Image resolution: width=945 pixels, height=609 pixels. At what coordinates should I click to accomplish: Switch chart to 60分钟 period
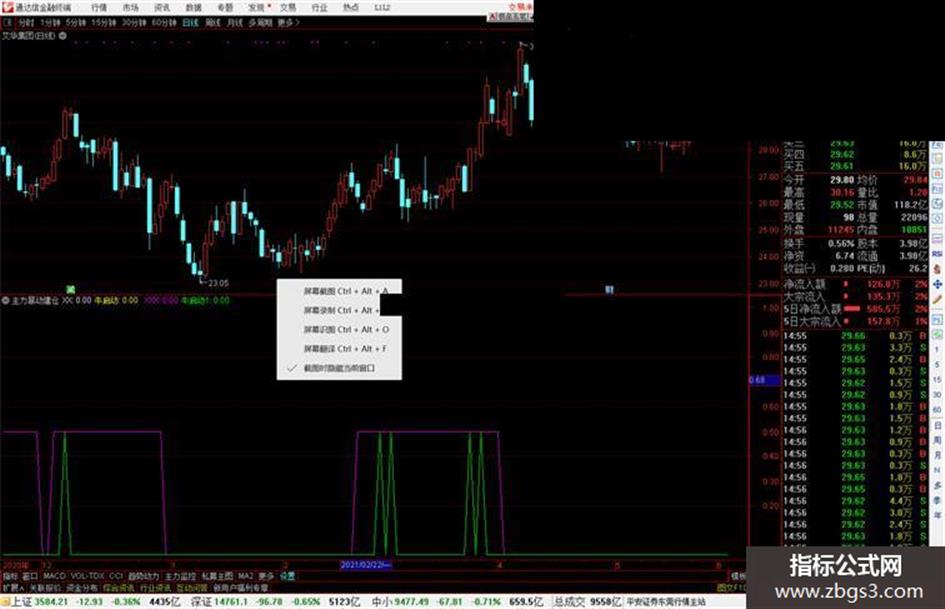(x=164, y=23)
